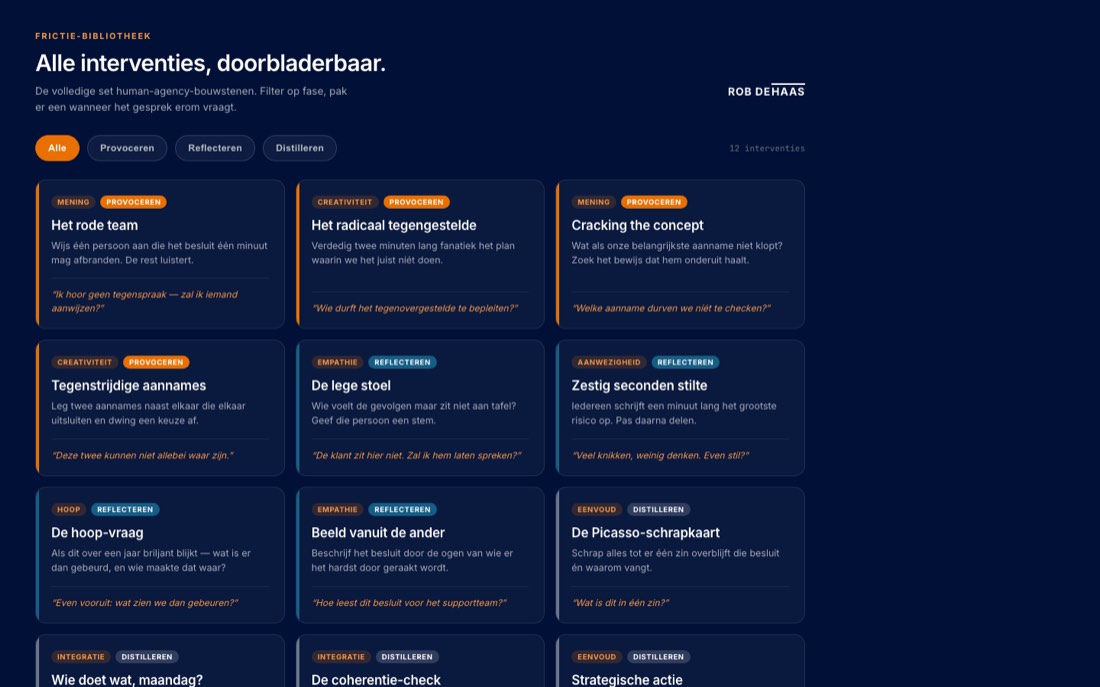Click the FRICTIE-BIBLIOTHEEK header label
1100x687 pixels.
coord(93,36)
